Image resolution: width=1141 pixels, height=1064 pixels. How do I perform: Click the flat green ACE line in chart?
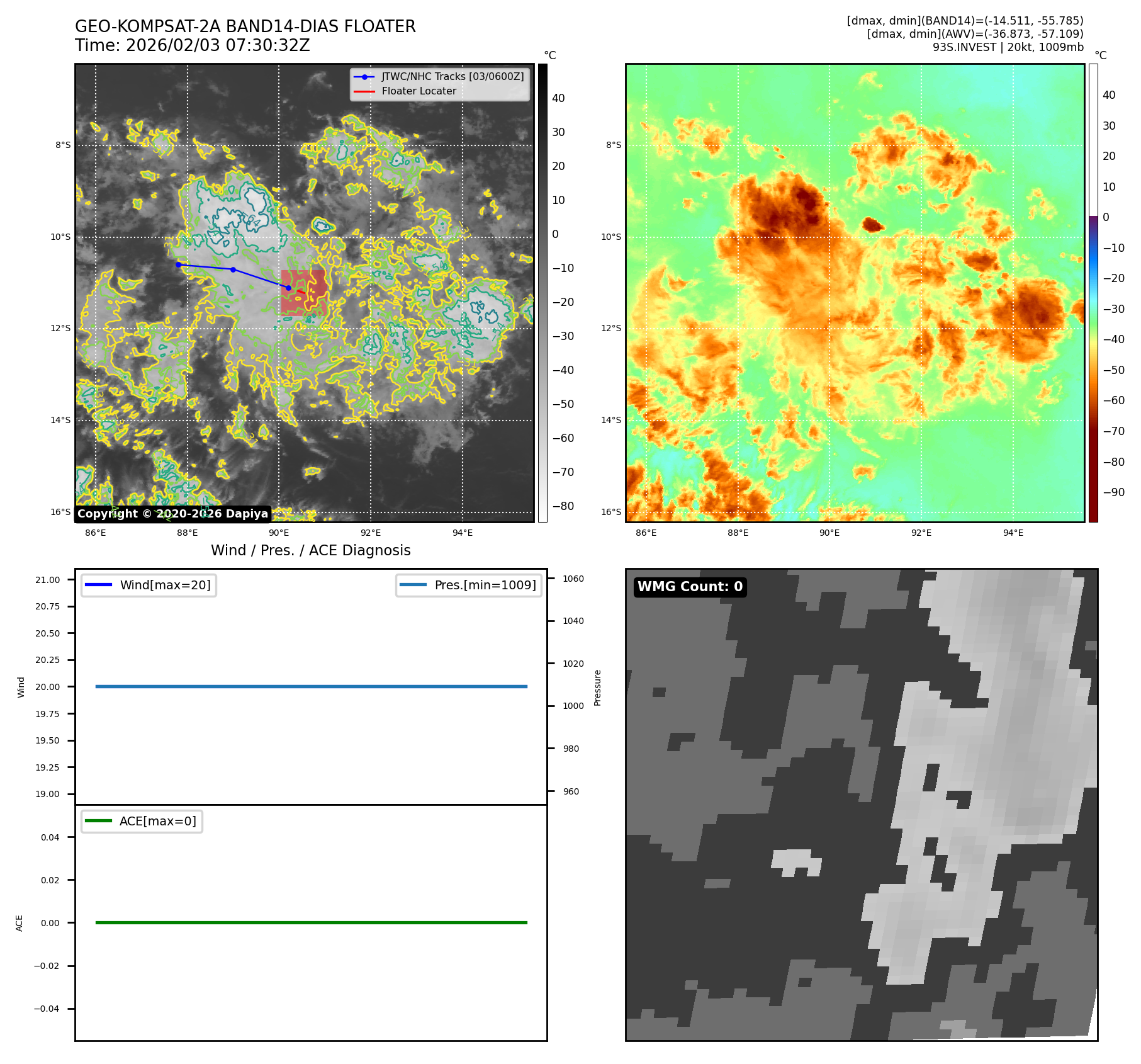click(311, 922)
